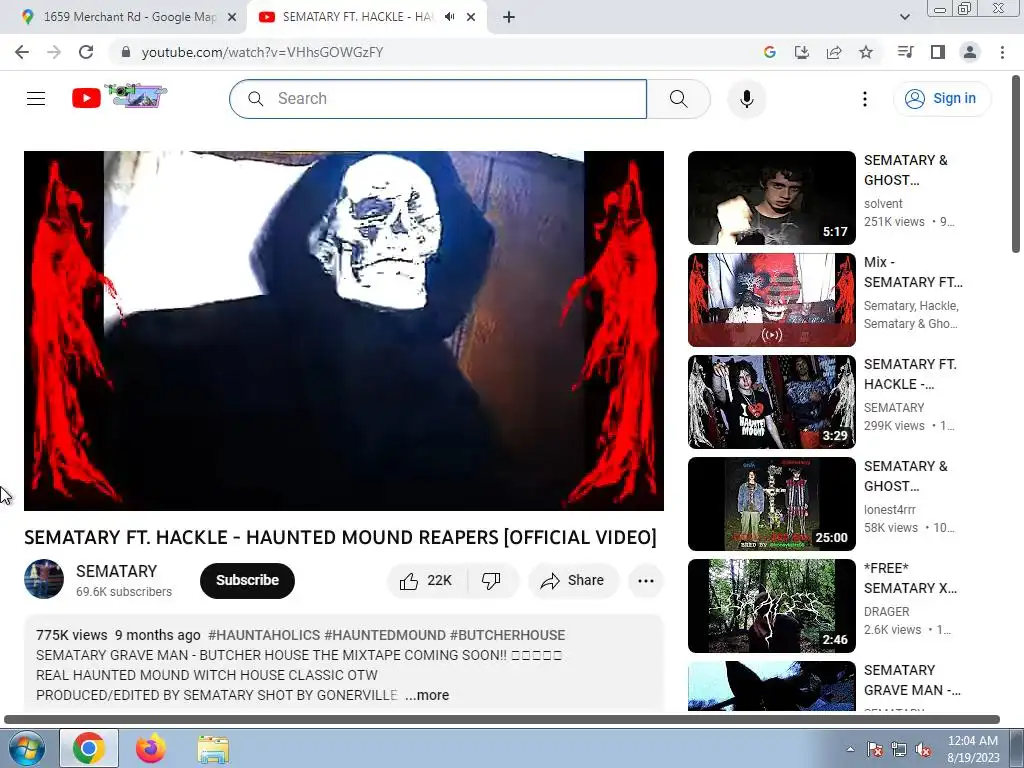The height and width of the screenshot is (768, 1024).
Task: Expand the tab search dropdown arrow
Action: tap(904, 17)
